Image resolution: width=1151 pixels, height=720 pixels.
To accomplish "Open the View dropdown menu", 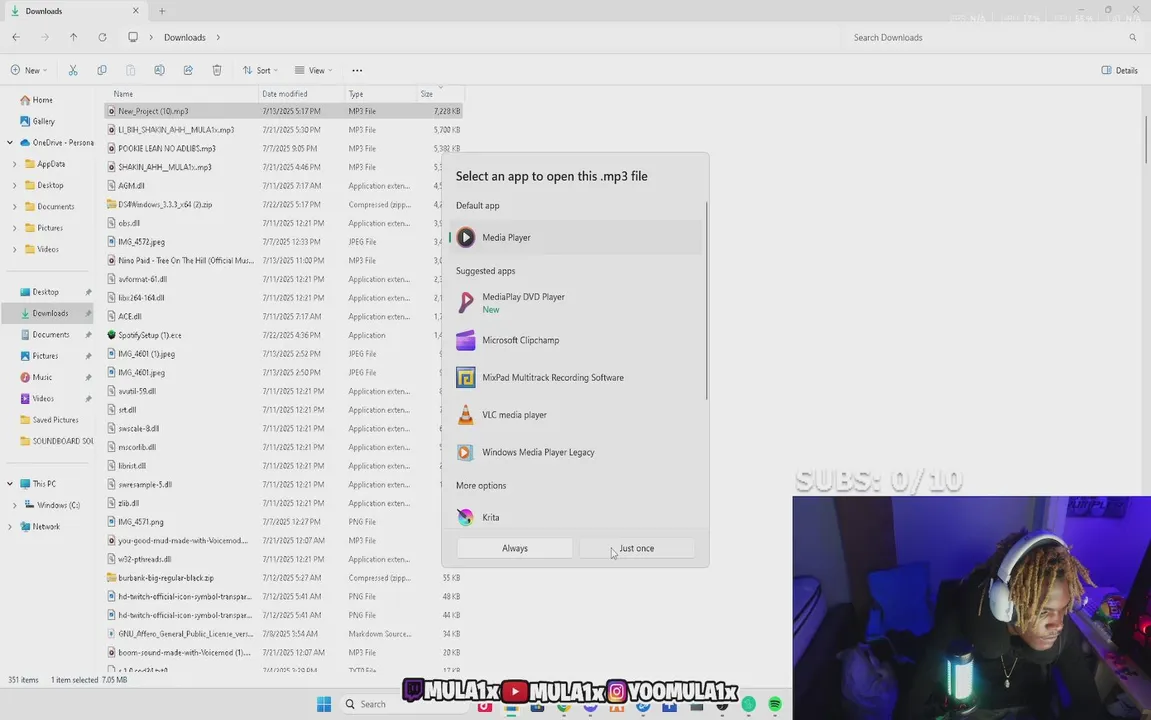I will pos(313,70).
